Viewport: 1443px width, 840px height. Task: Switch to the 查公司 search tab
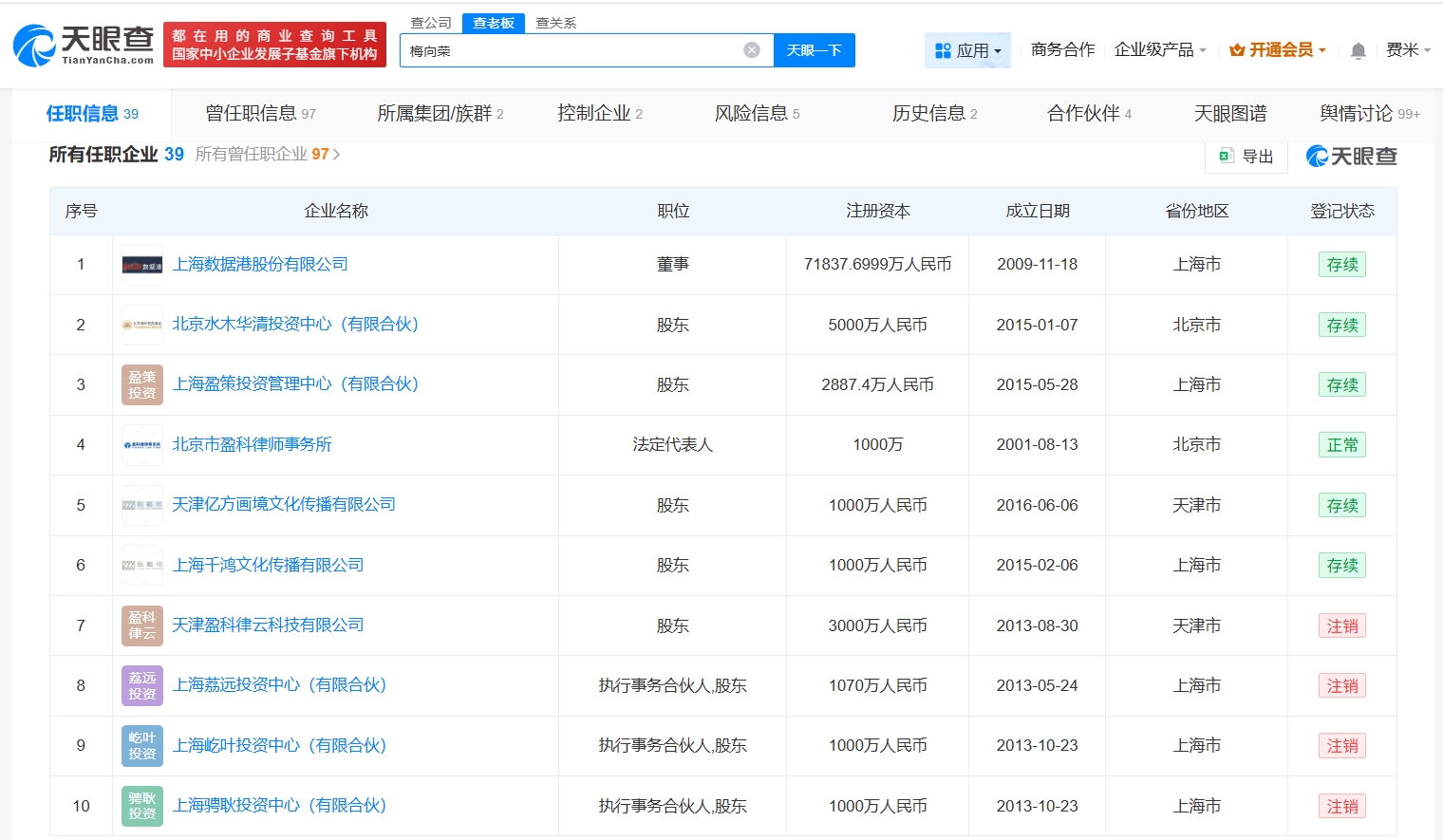tap(431, 23)
